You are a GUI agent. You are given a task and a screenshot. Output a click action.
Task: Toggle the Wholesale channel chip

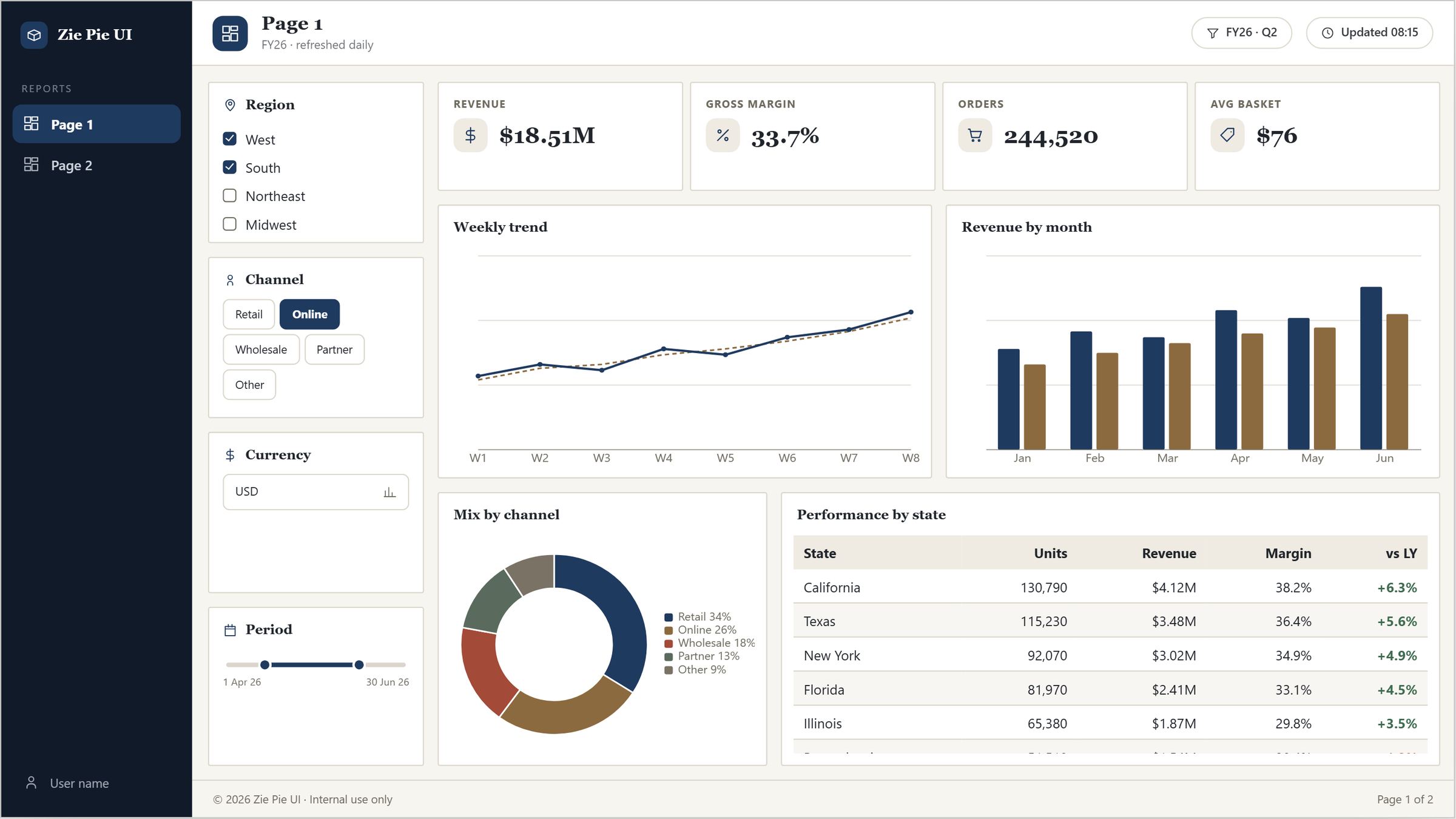point(261,349)
